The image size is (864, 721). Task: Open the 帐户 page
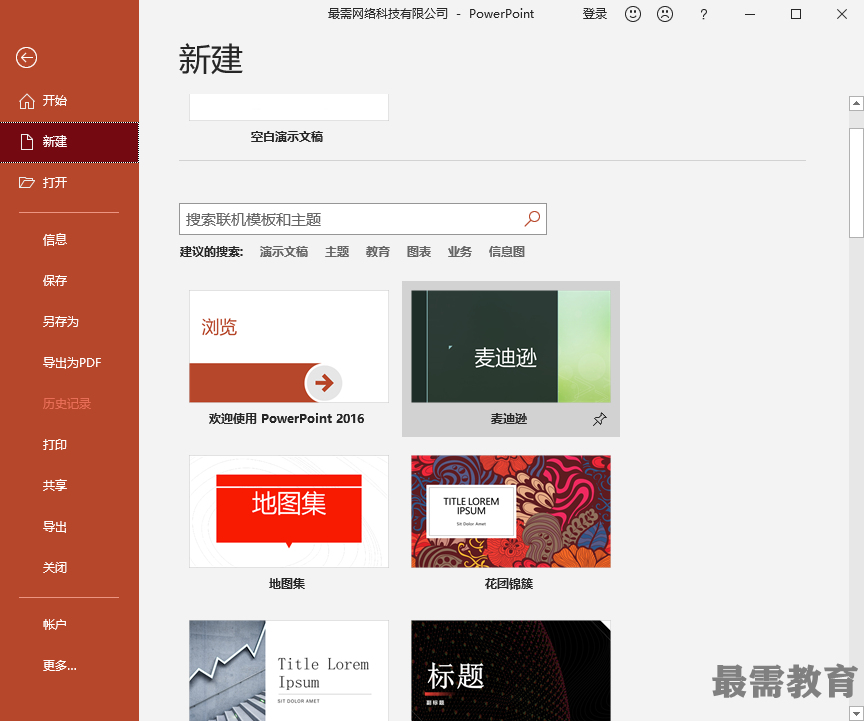tap(55, 625)
